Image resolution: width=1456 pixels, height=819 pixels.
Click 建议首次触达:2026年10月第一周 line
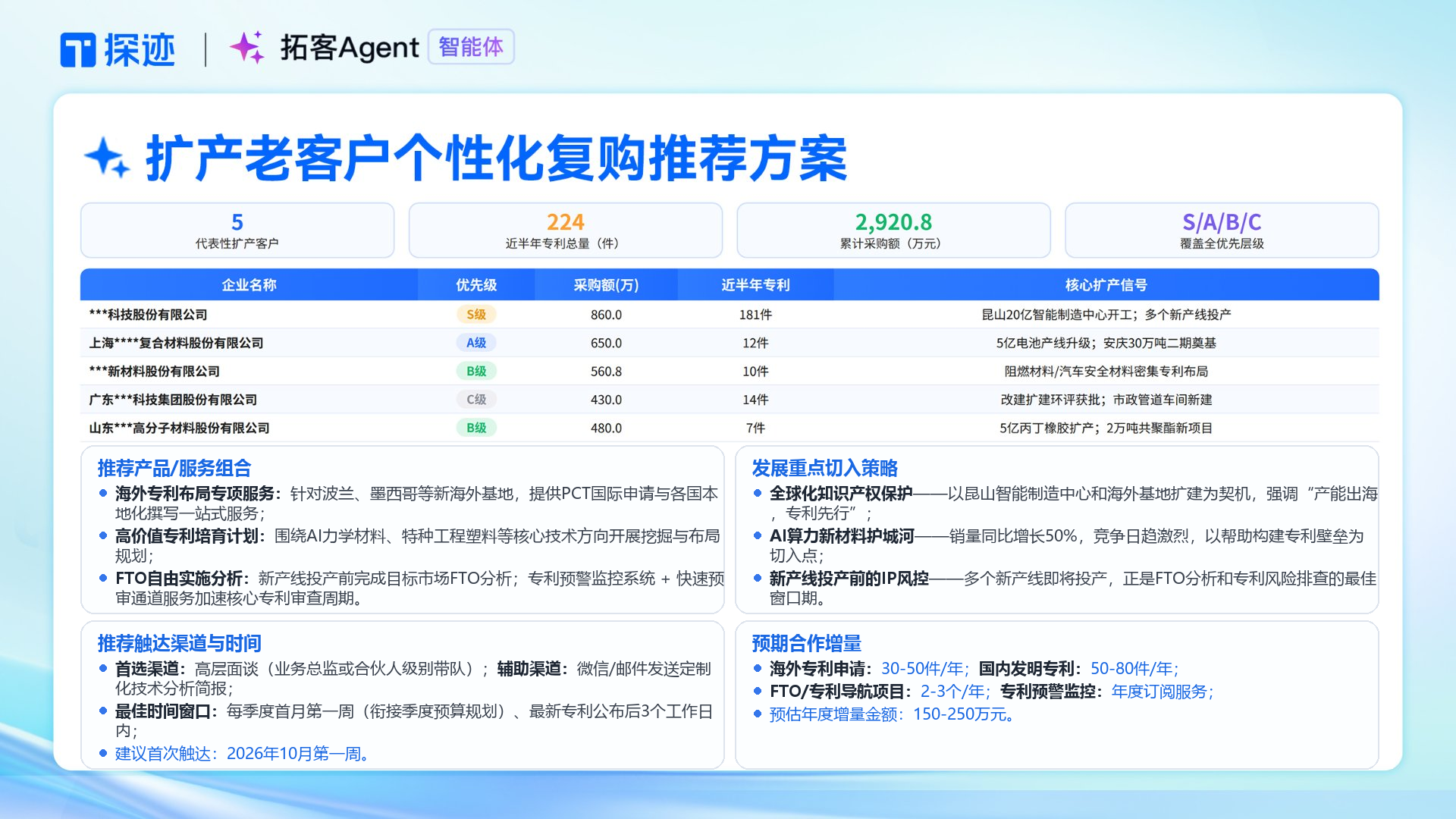[243, 754]
